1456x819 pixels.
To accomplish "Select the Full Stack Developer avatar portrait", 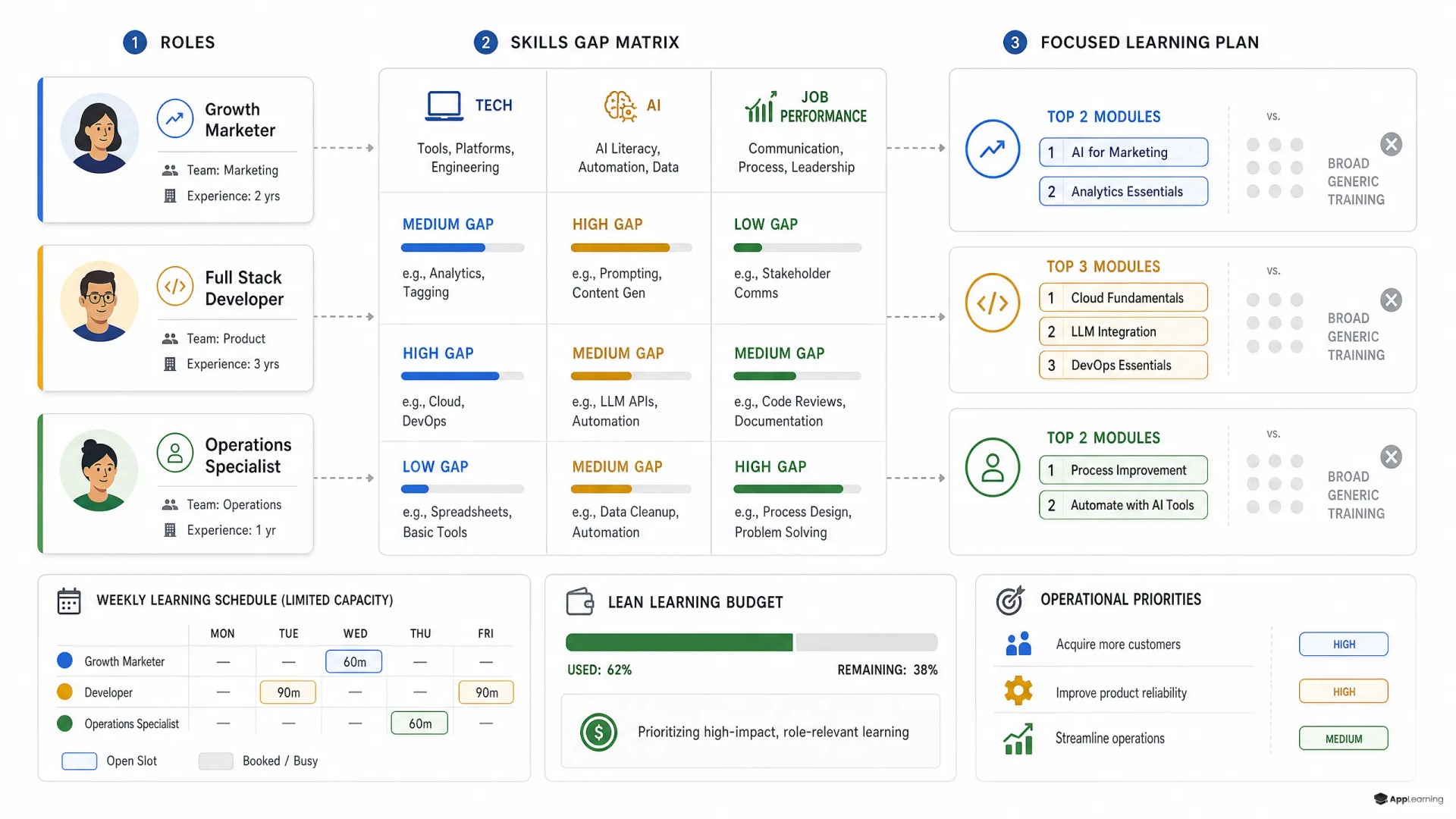I will 99,301.
